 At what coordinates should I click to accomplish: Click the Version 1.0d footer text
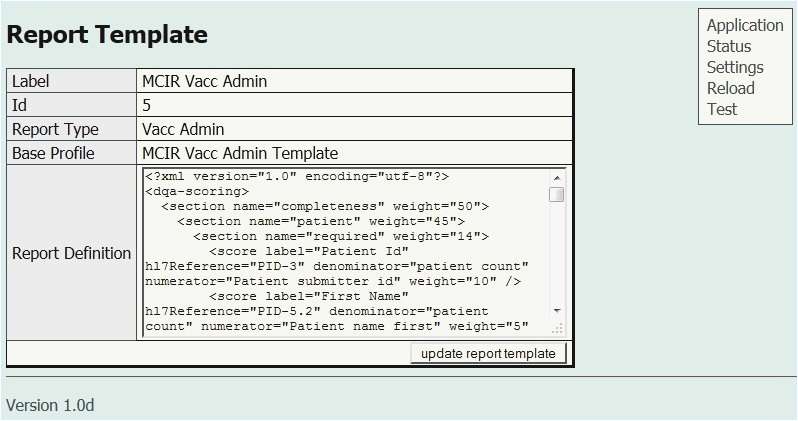50,405
